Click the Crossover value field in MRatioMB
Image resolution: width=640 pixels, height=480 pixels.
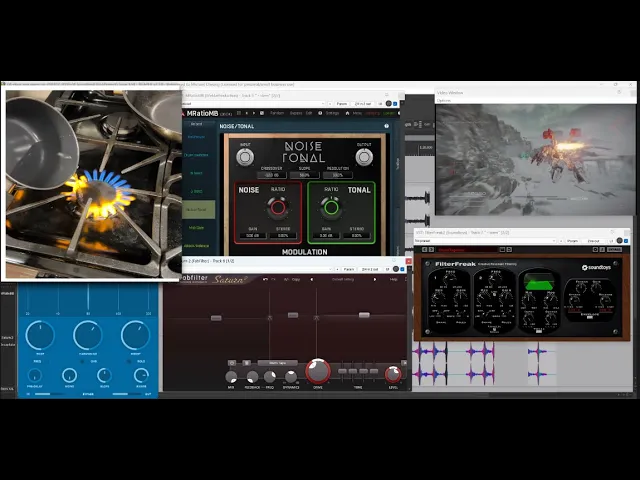[x=271, y=175]
